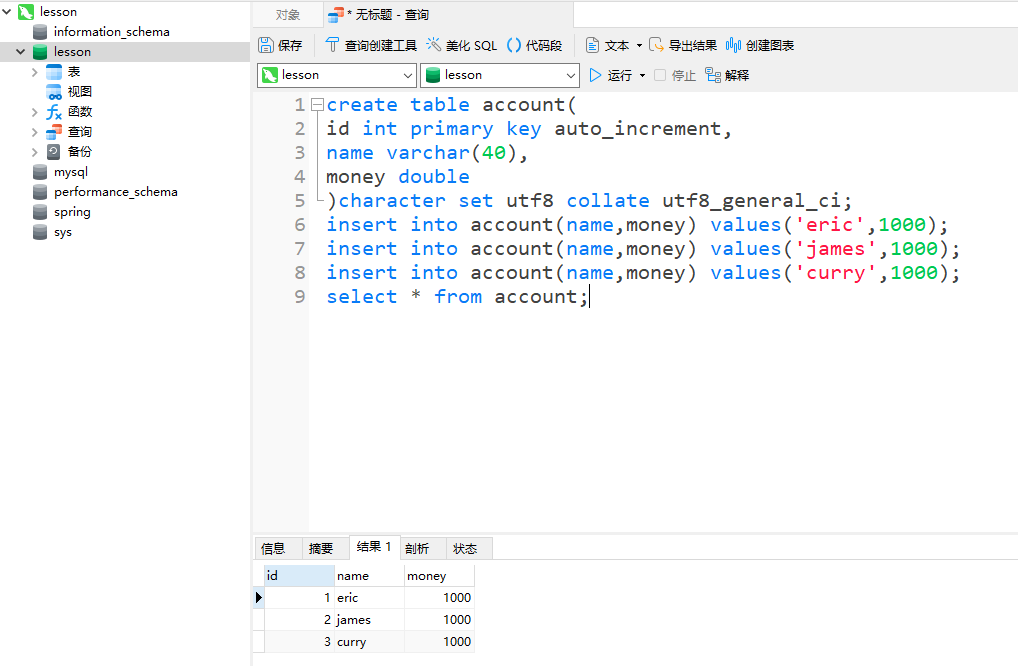Select the untitled query (无标题 - 查询) tab
The image size is (1018, 666).
click(448, 15)
